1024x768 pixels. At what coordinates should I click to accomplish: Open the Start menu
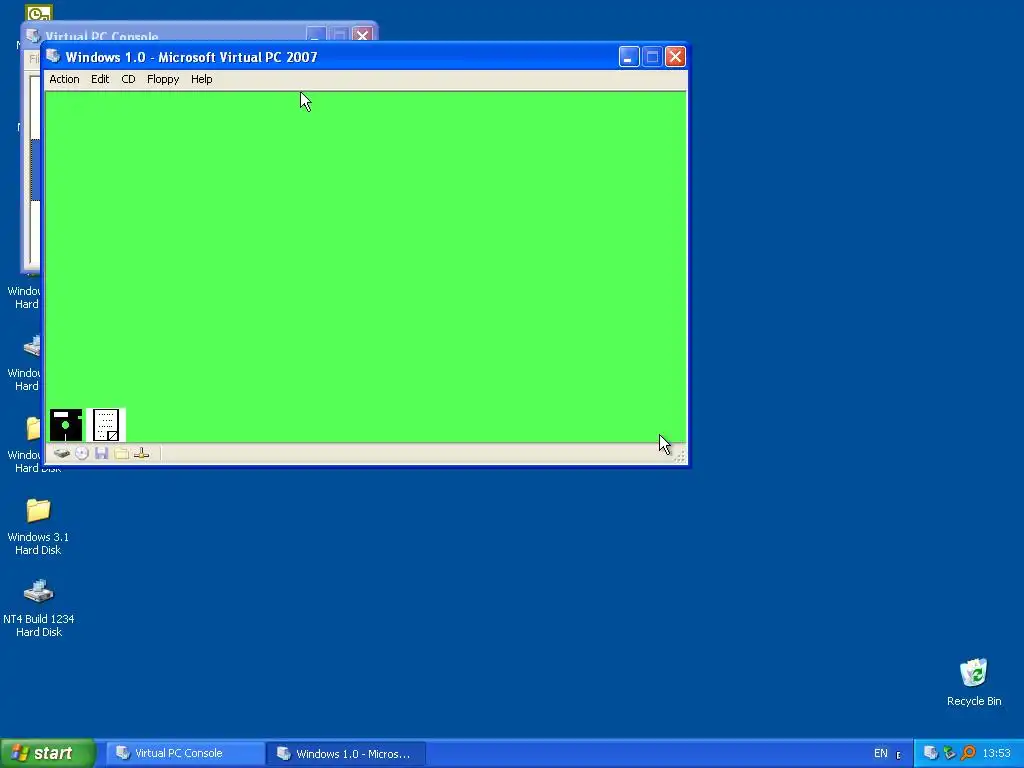click(x=47, y=753)
